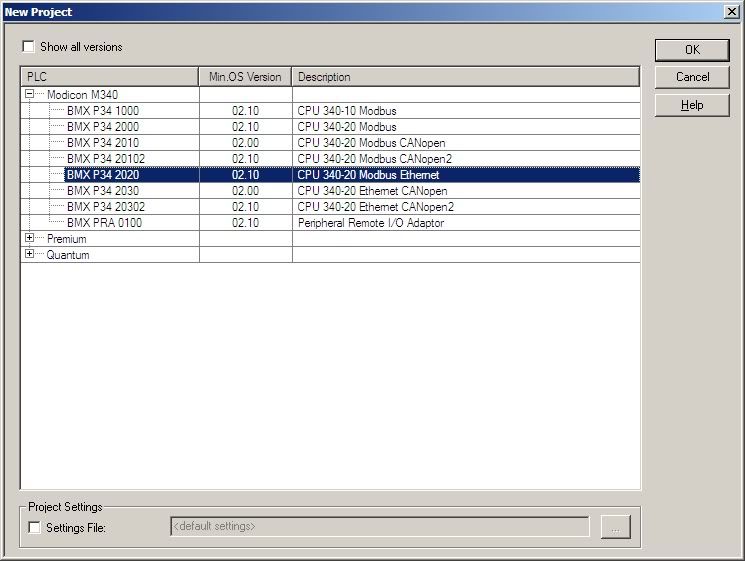745x561 pixels.
Task: Click description CPU 340-10 Modbus
Action: coord(346,111)
